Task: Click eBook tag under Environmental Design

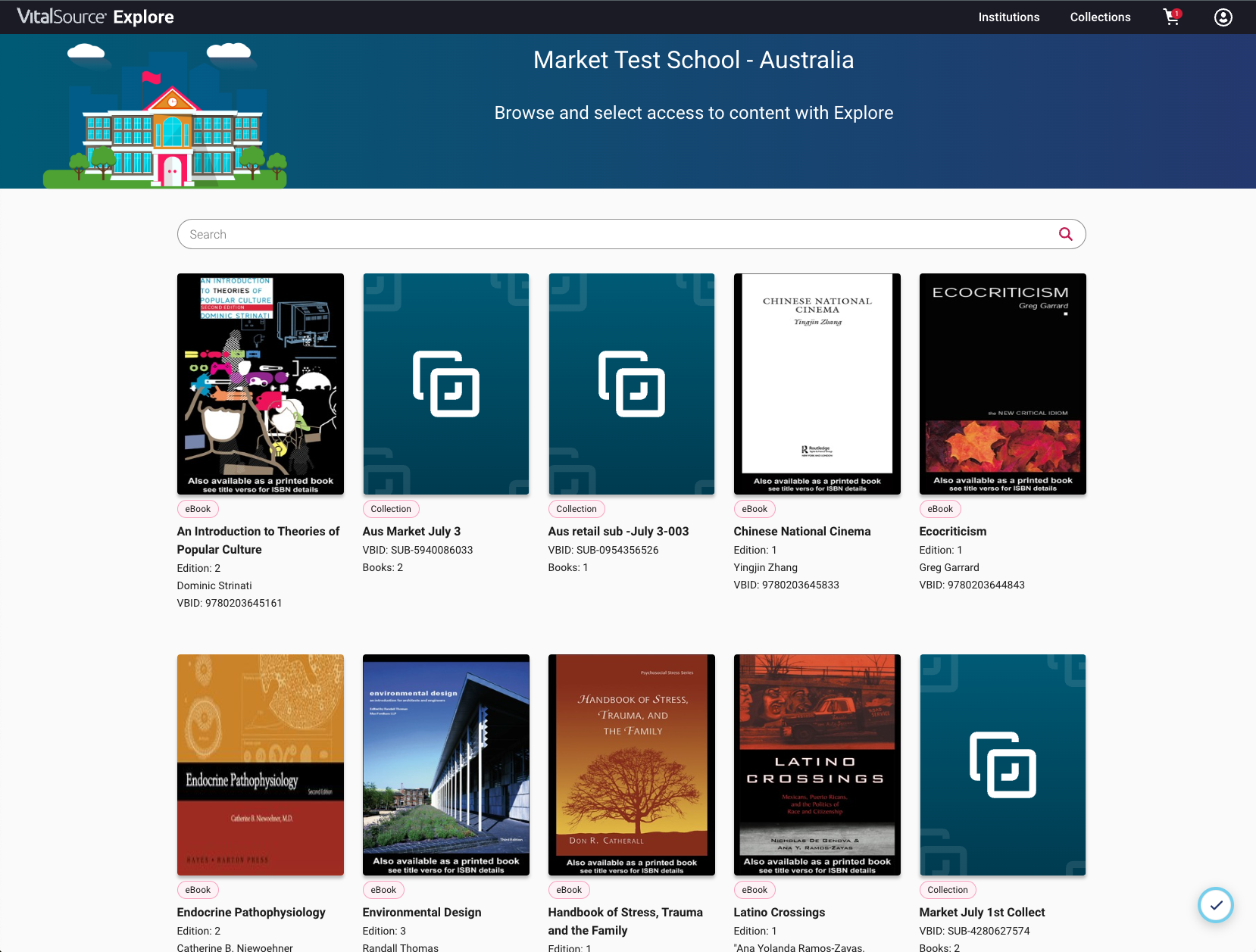Action: [383, 890]
